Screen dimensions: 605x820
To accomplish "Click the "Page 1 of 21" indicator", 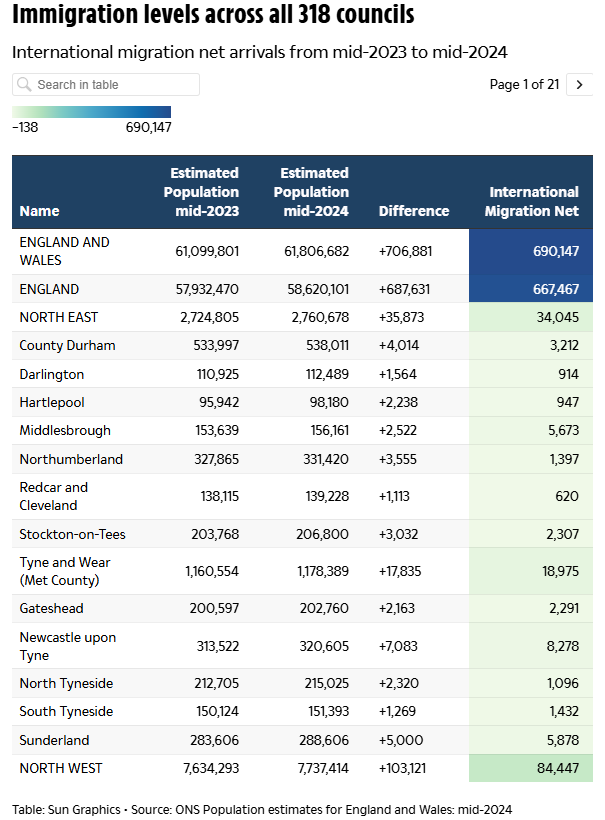I will click(x=524, y=85).
